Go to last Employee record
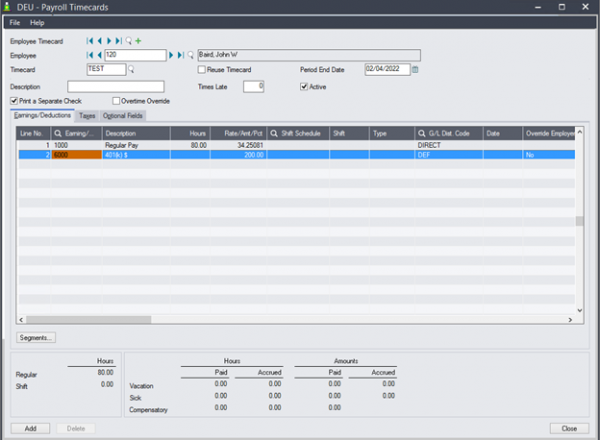600x440 pixels. (181, 55)
